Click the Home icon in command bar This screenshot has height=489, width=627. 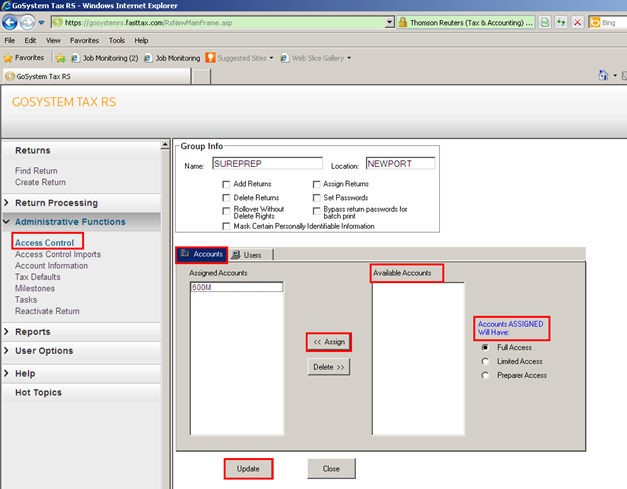(x=604, y=75)
